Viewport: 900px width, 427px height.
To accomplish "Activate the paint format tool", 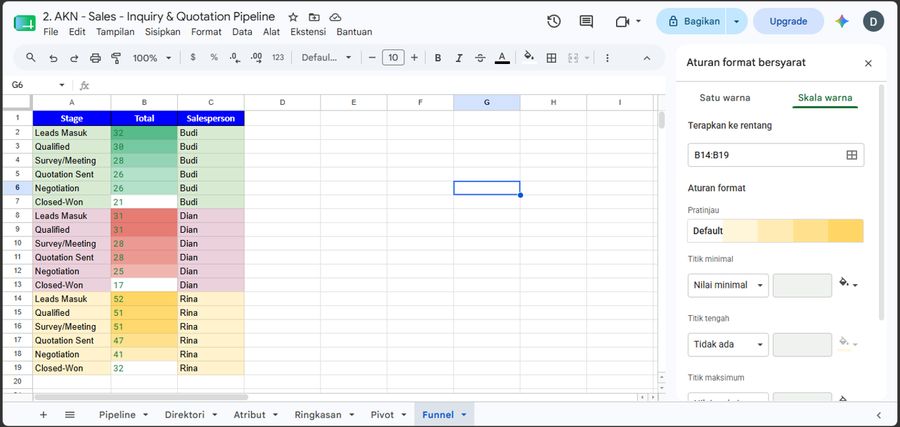I will click(116, 58).
